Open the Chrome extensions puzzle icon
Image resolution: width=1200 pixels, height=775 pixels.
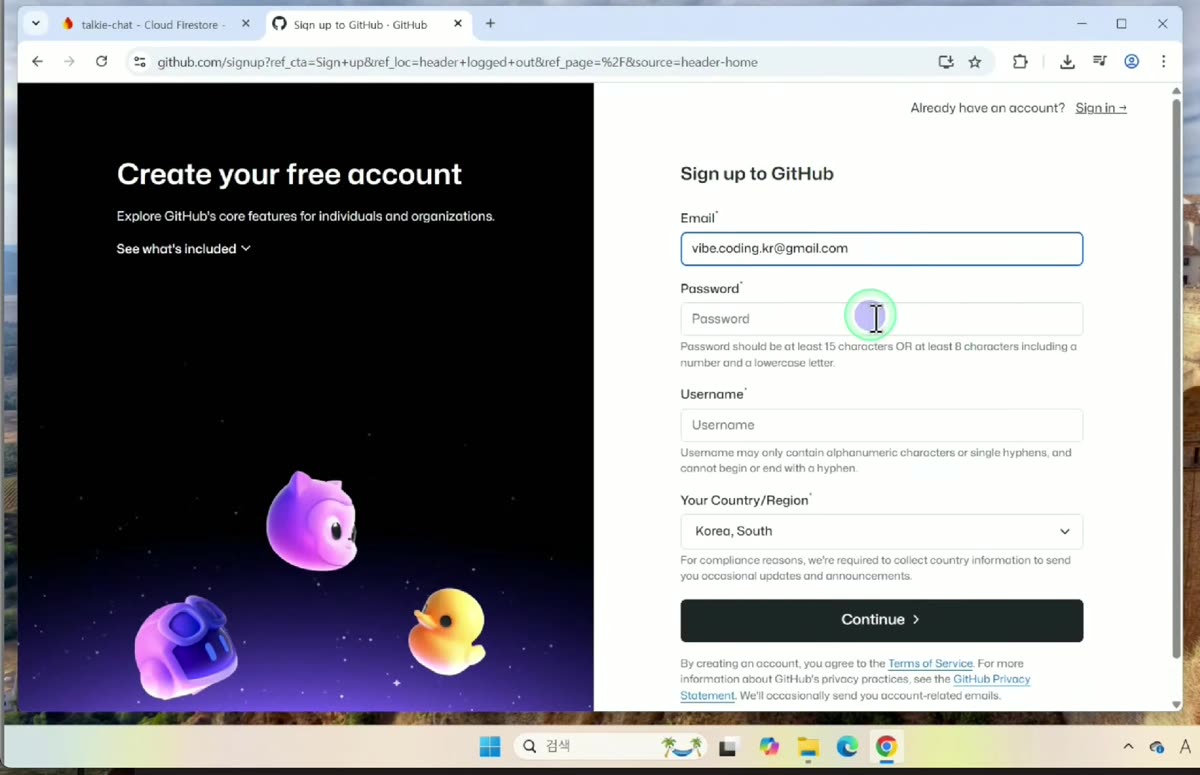1020,62
